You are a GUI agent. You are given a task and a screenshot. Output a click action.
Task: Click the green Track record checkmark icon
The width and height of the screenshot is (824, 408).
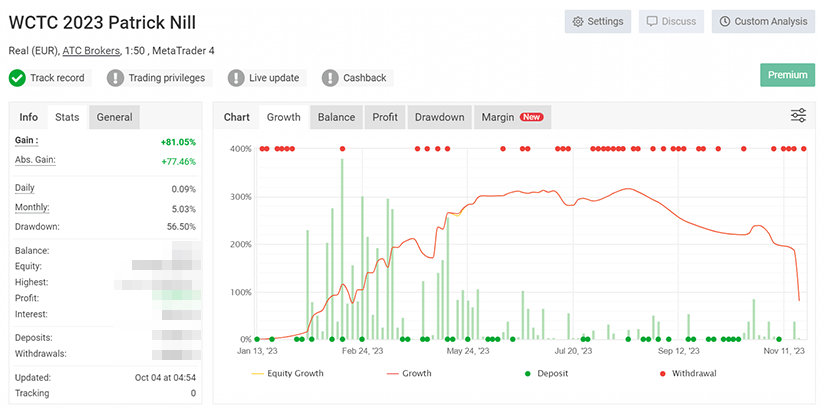[x=18, y=78]
